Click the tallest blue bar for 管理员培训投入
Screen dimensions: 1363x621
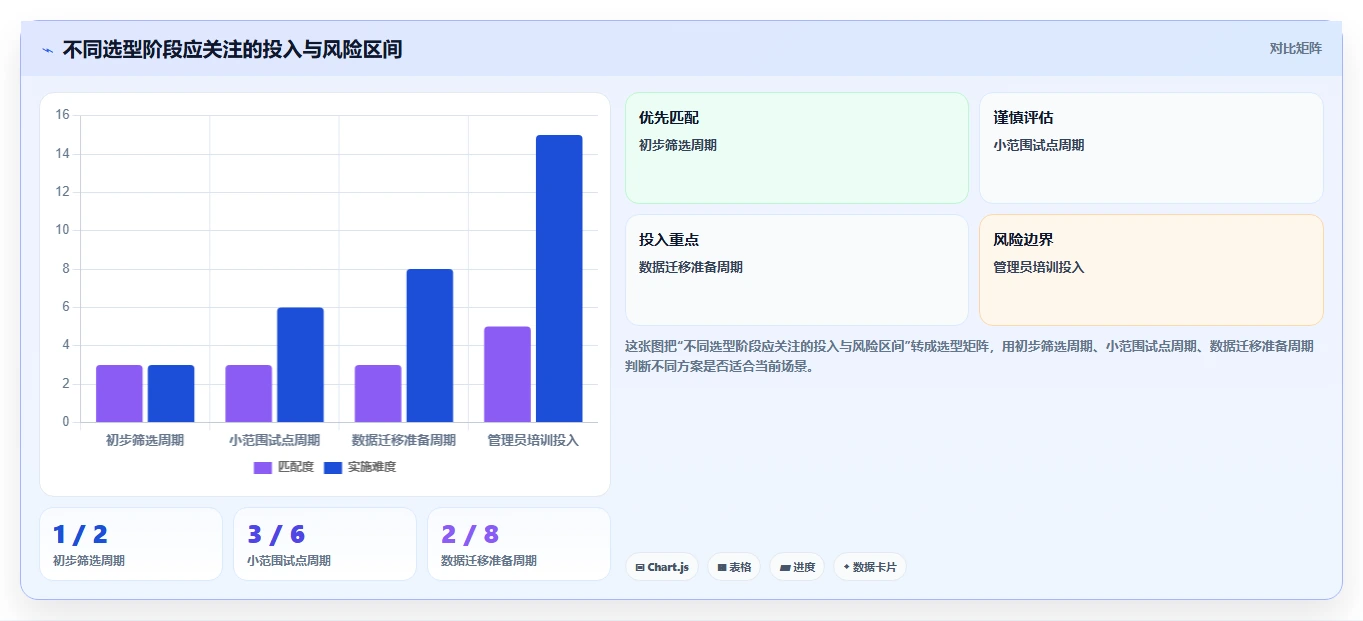(559, 279)
